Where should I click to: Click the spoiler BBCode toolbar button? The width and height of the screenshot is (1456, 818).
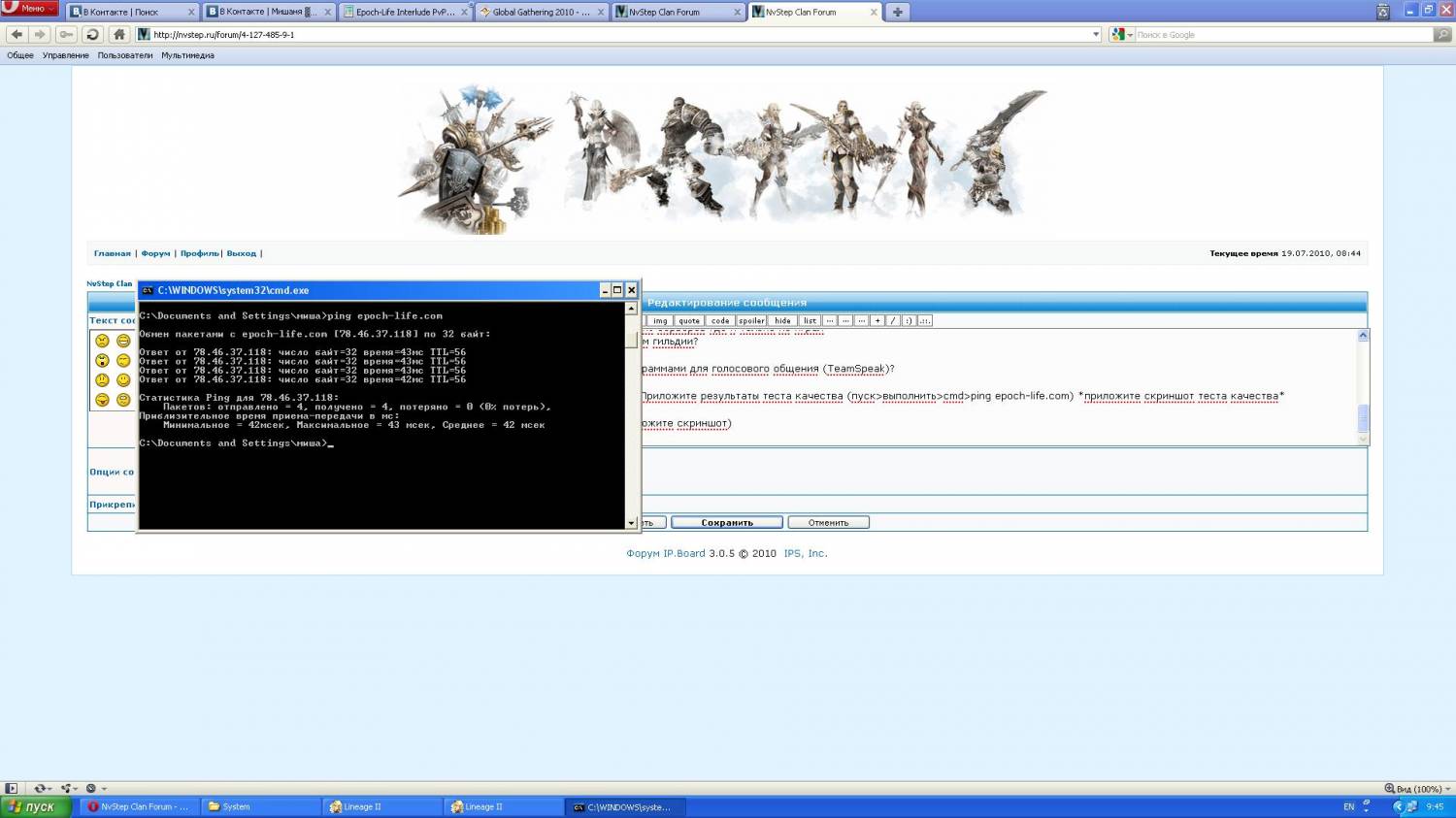[x=751, y=320]
